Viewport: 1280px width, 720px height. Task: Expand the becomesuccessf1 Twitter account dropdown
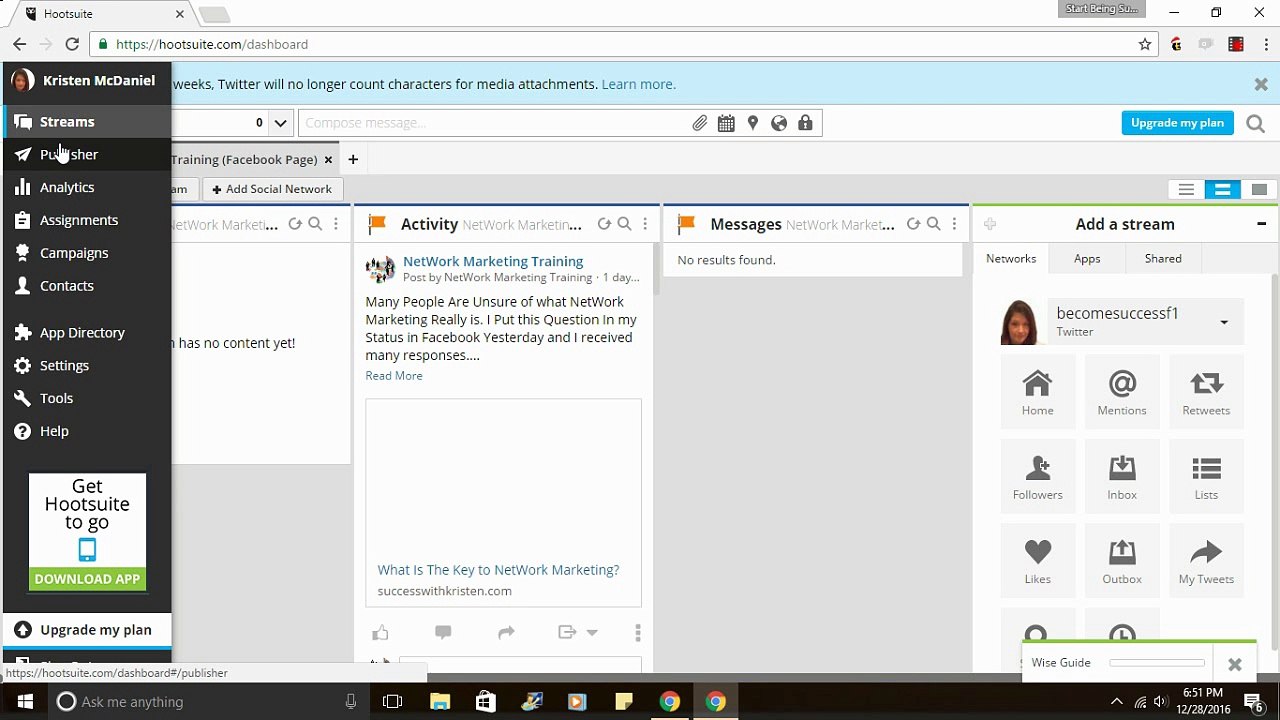pos(1223,322)
